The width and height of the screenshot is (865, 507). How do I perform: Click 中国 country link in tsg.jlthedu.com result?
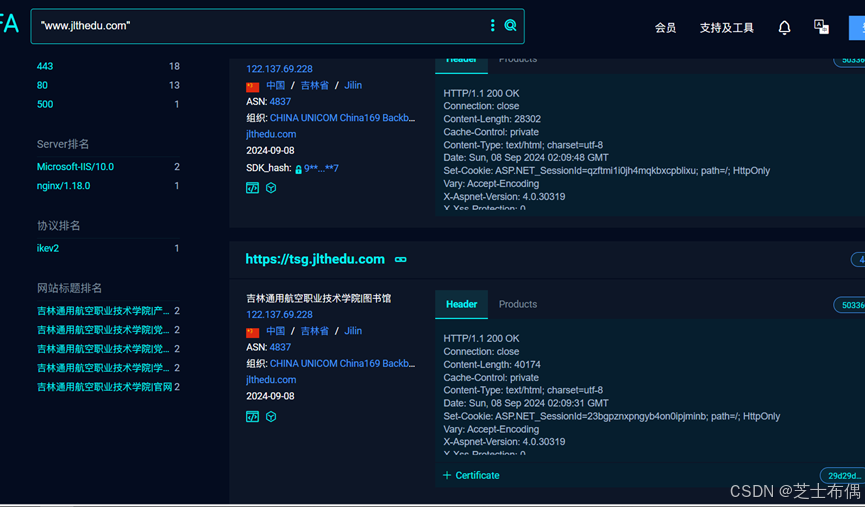(x=275, y=331)
